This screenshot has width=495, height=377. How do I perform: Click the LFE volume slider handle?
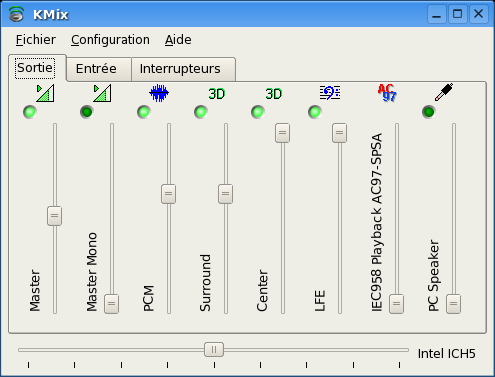point(339,133)
